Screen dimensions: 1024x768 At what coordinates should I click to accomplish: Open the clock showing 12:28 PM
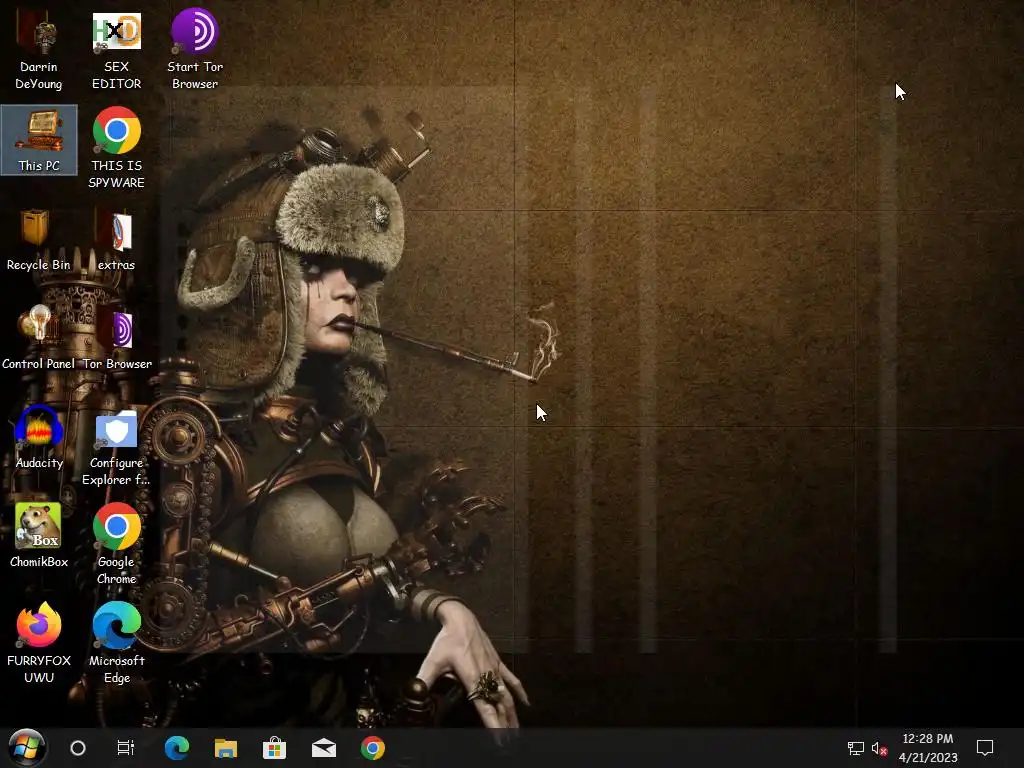tap(928, 748)
